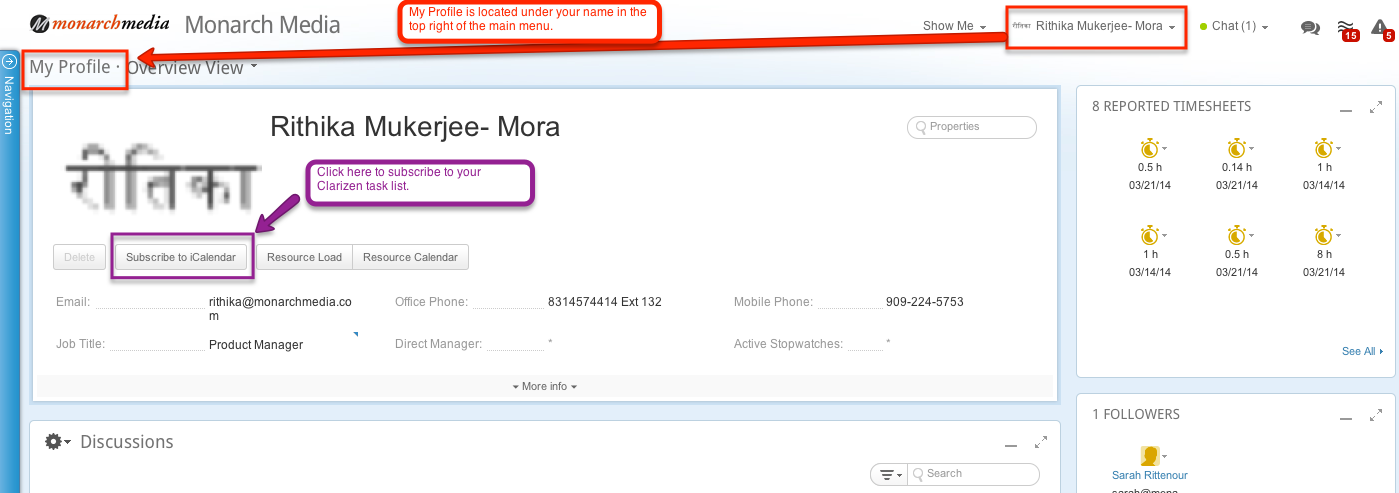Open the Resource Calendar view
This screenshot has height=493, width=1399.
410,257
